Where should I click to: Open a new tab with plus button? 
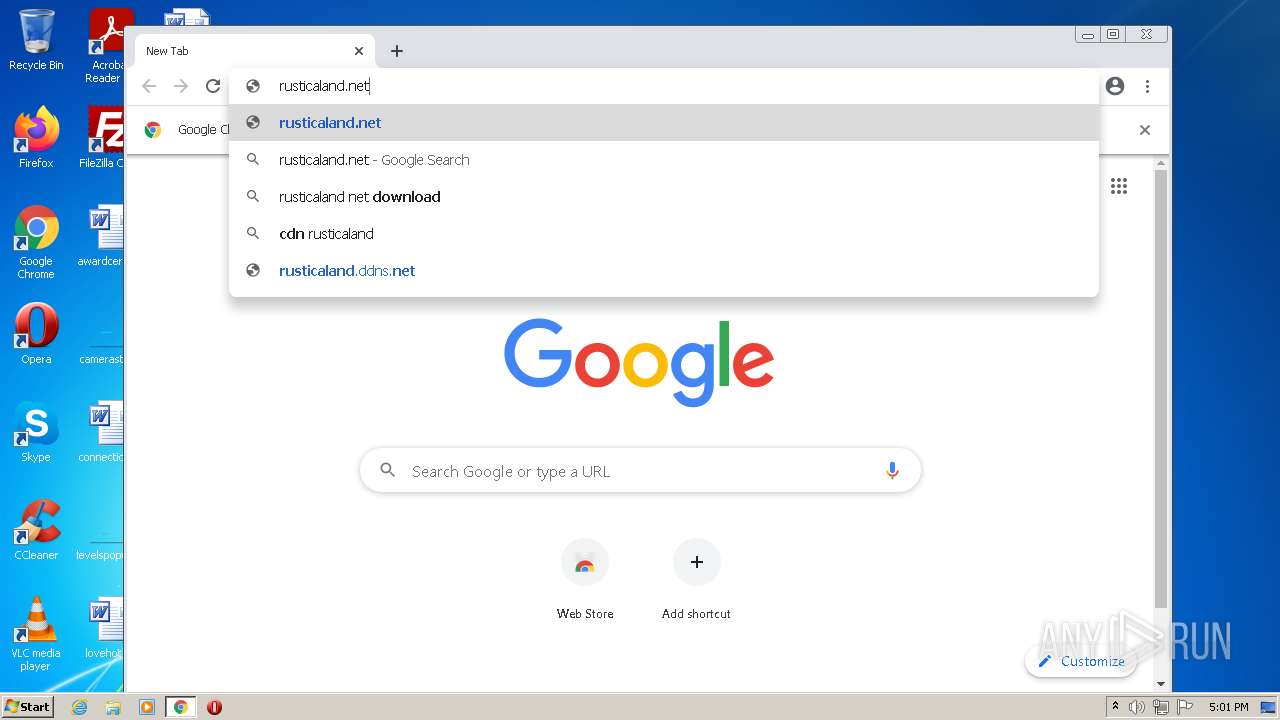pyautogui.click(x=397, y=51)
